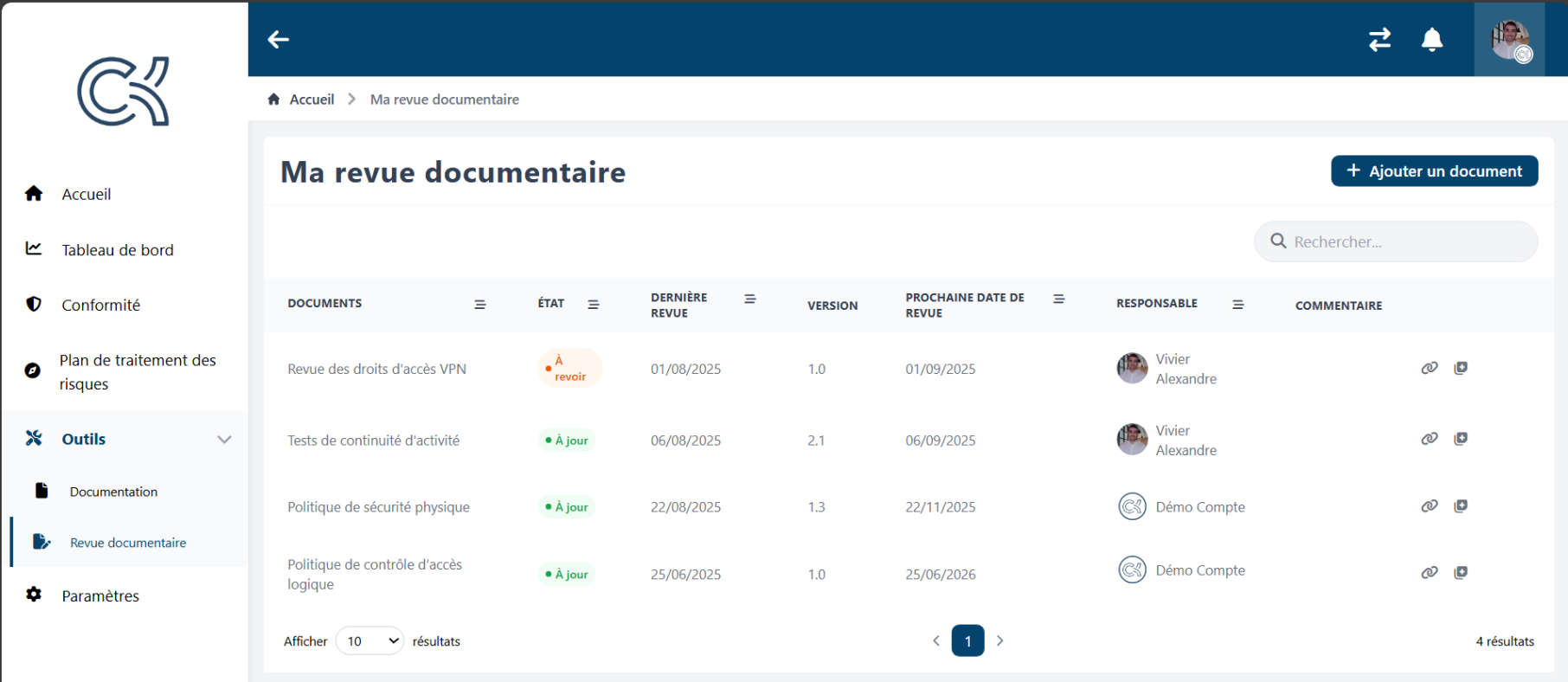1568x682 pixels.
Task: Go to next page with pagination arrow
Action: coord(1000,641)
